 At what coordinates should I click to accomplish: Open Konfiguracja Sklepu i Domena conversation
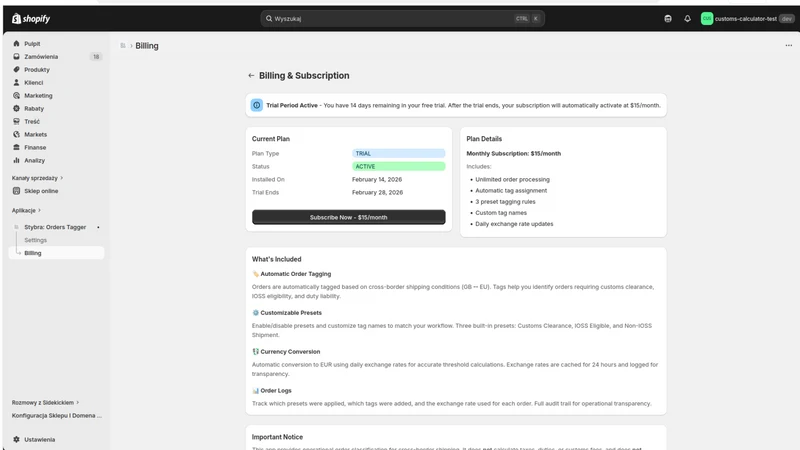point(57,415)
